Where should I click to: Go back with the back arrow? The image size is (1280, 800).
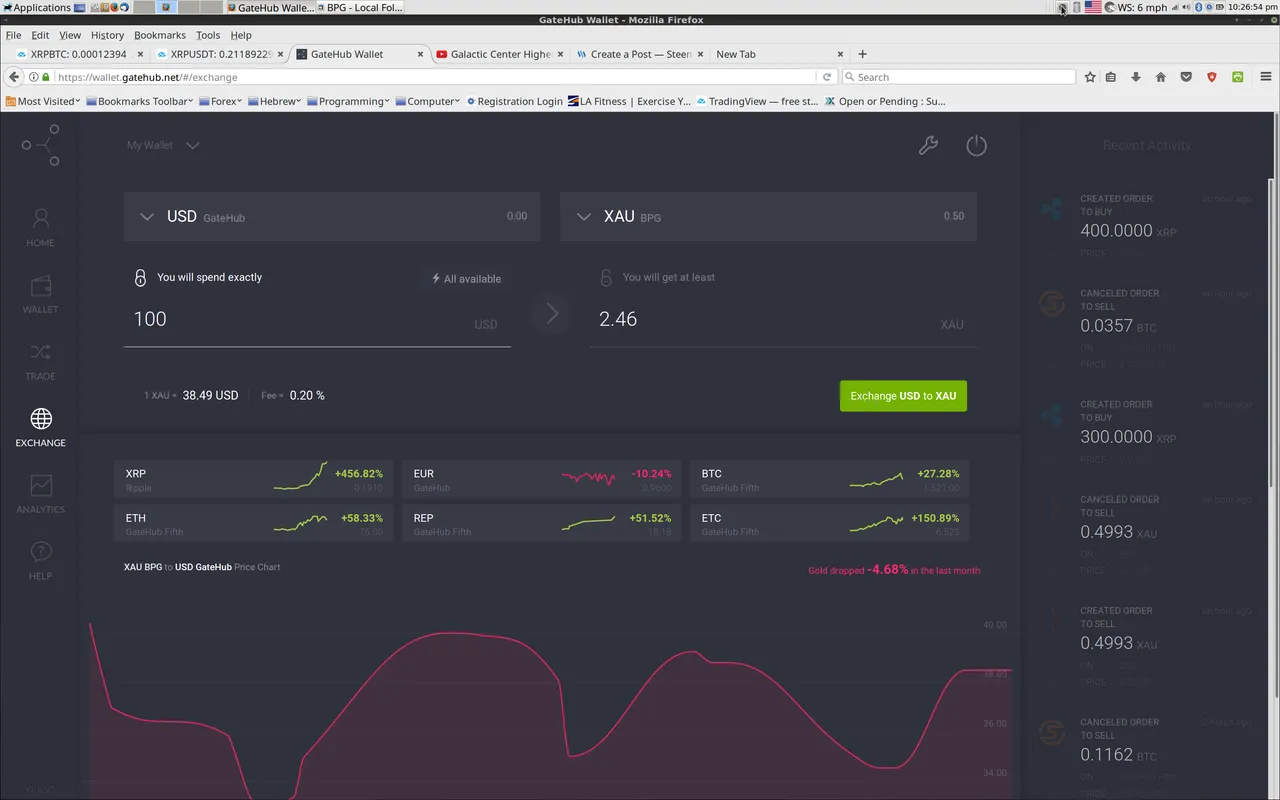(14, 77)
